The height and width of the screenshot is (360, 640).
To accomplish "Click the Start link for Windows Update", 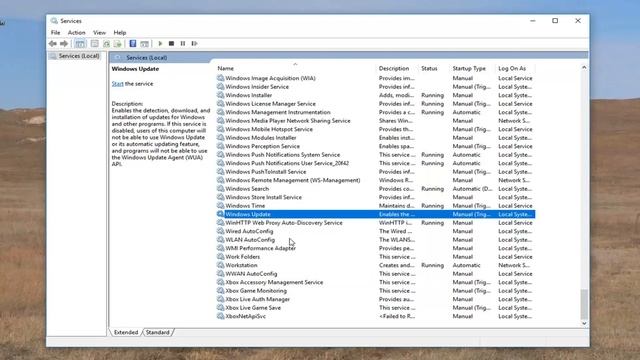I will [118, 84].
